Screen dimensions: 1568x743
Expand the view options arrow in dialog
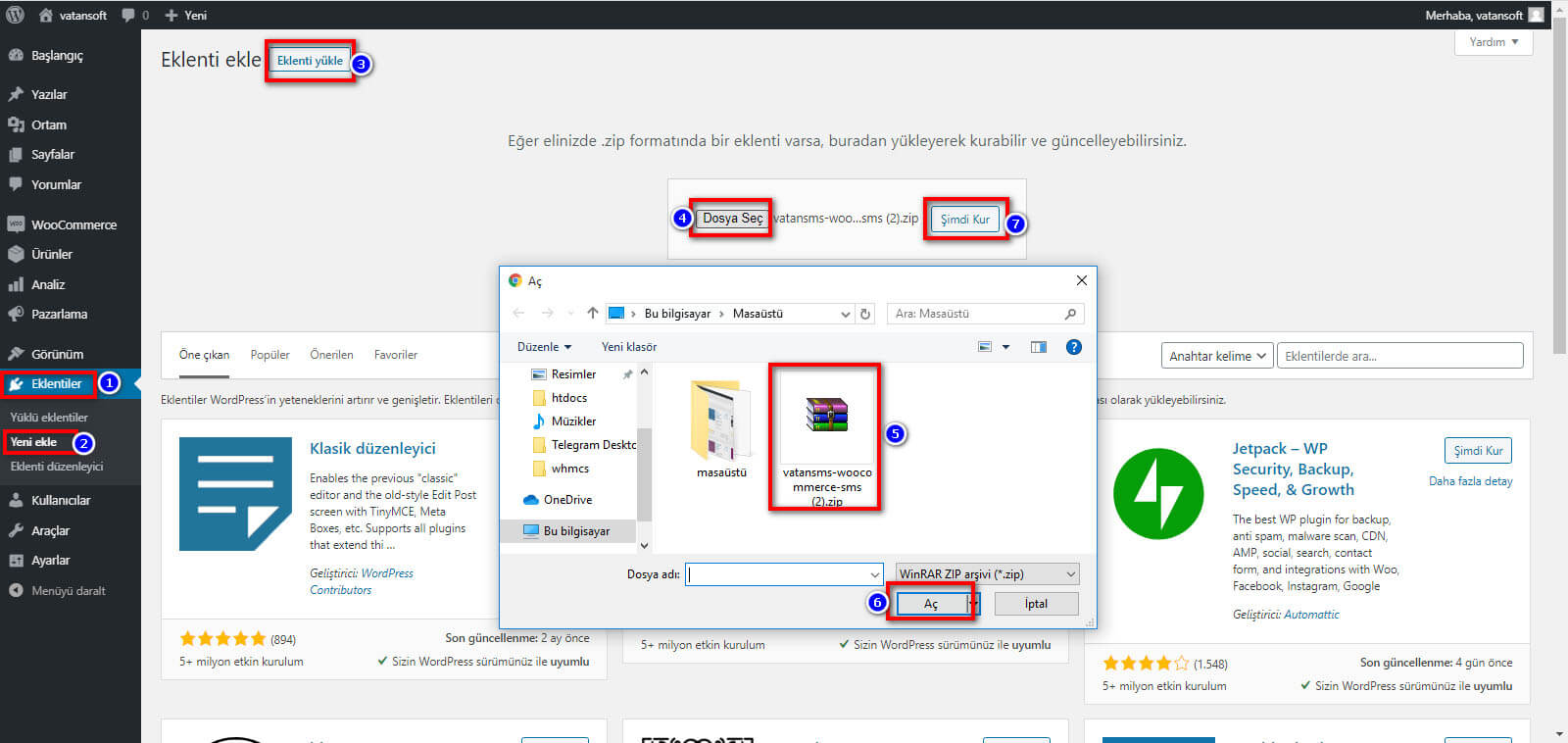tap(1005, 347)
